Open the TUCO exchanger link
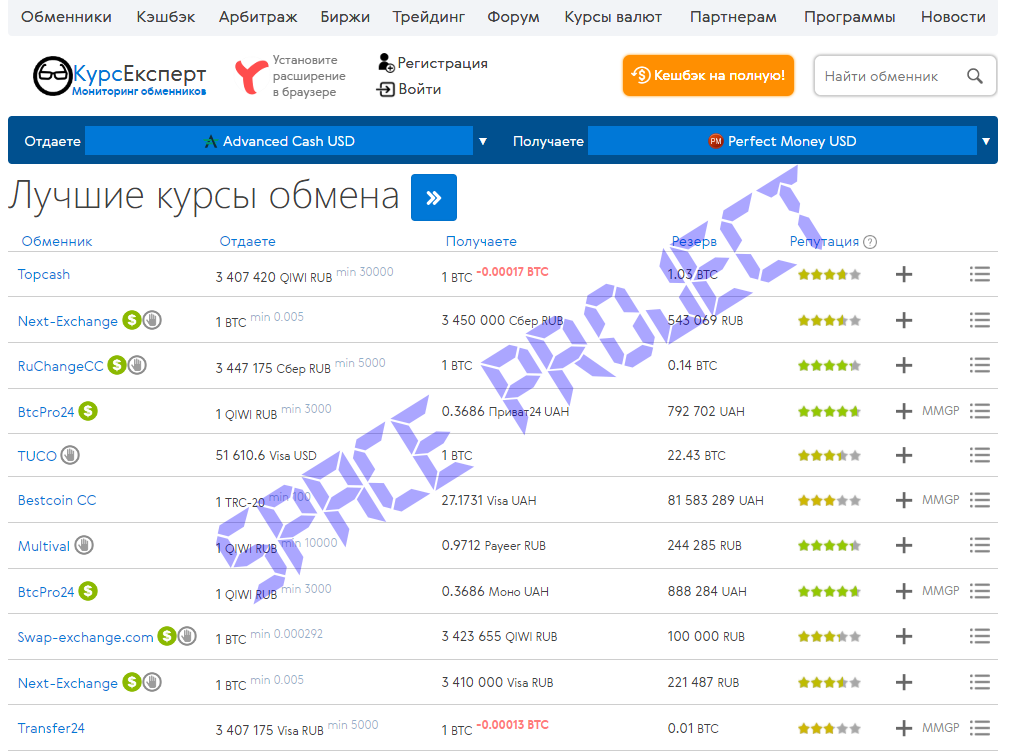This screenshot has height=751, width=1019. (37, 456)
